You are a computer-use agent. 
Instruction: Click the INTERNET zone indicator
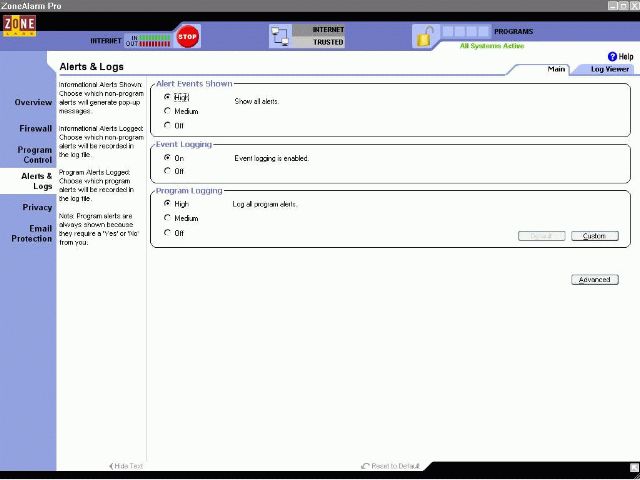(x=319, y=30)
